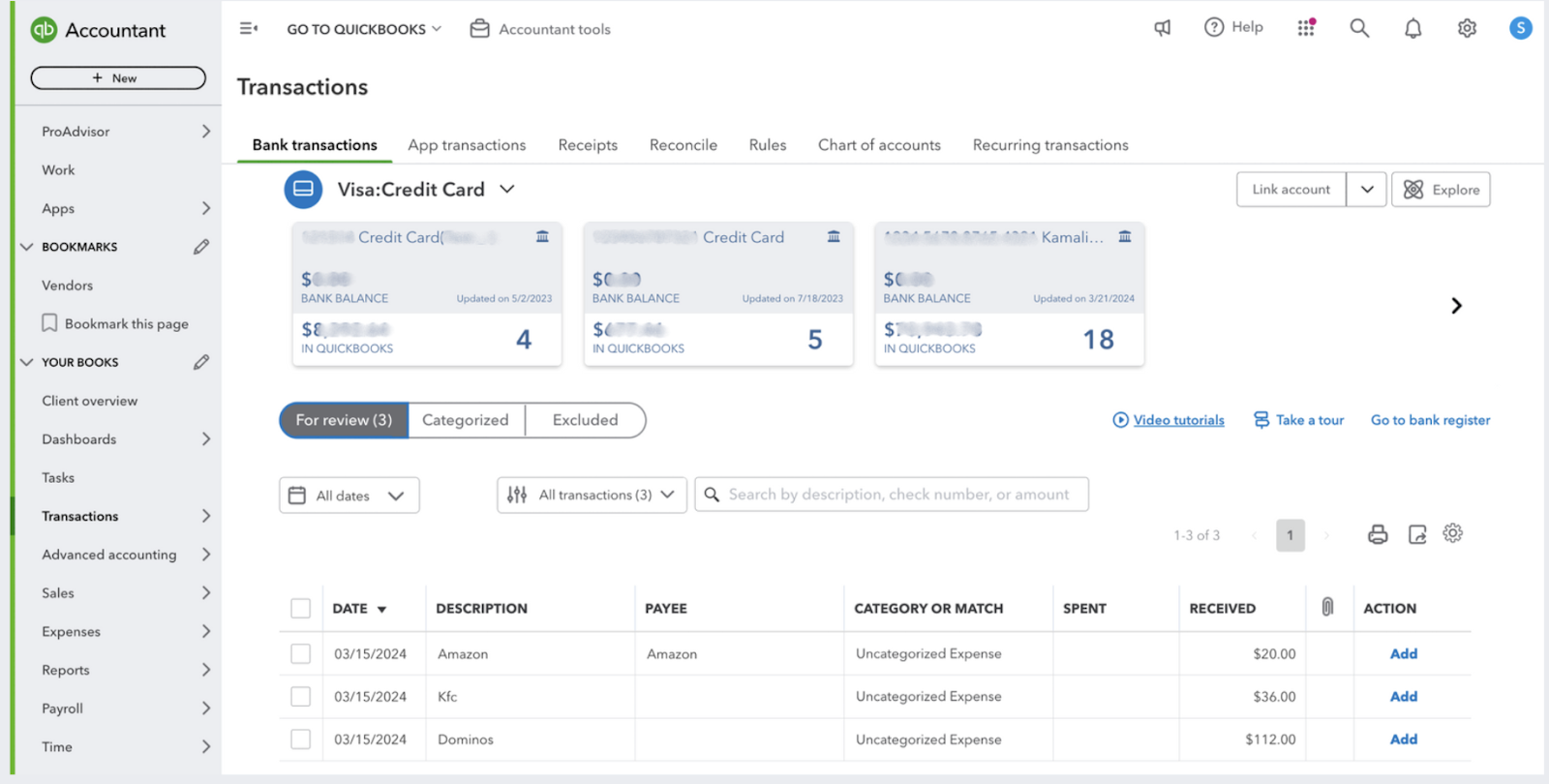This screenshot has height=784, width=1549.
Task: Open the Tasks sidebar item
Action: 58,477
